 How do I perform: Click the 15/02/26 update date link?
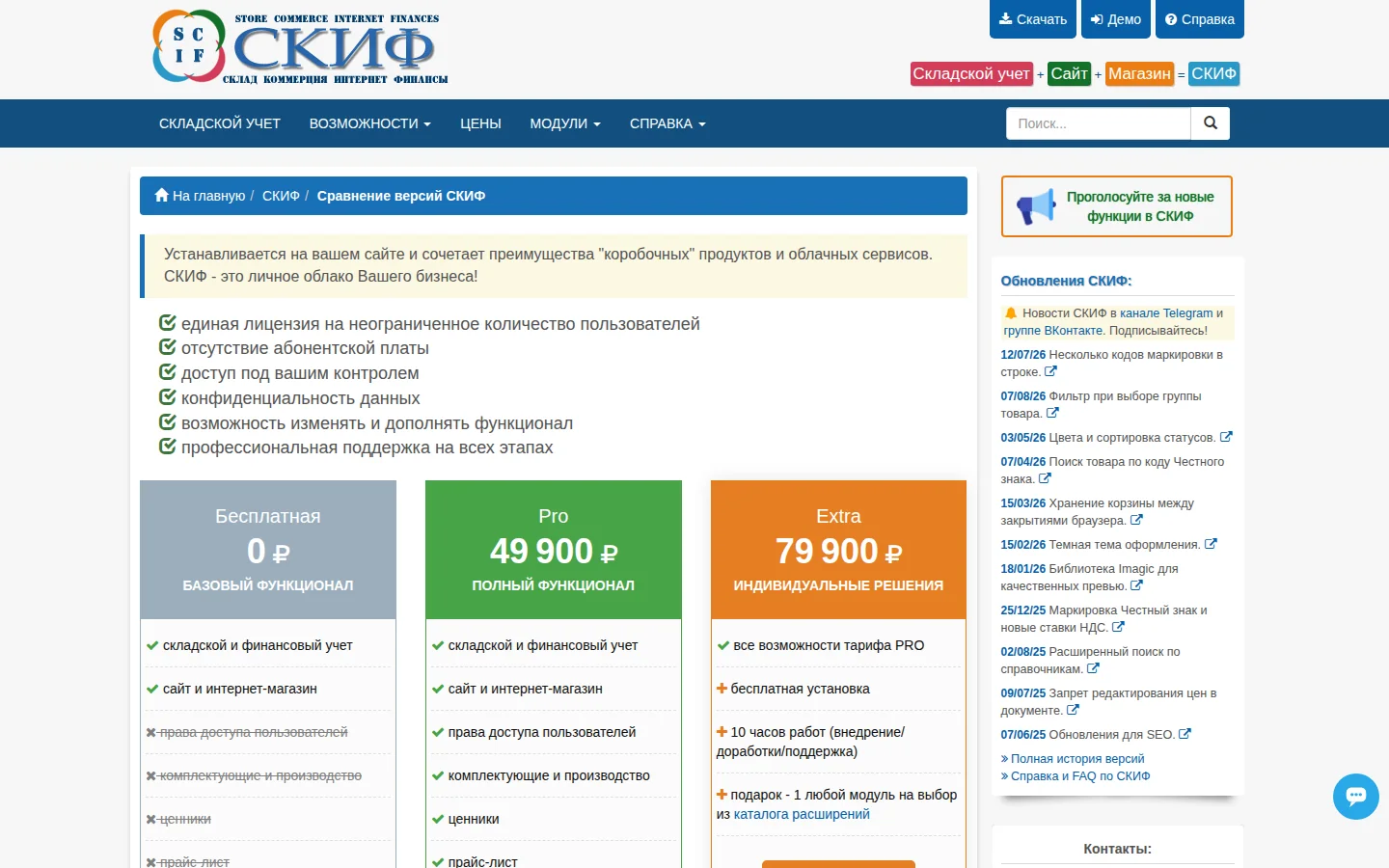click(1023, 545)
